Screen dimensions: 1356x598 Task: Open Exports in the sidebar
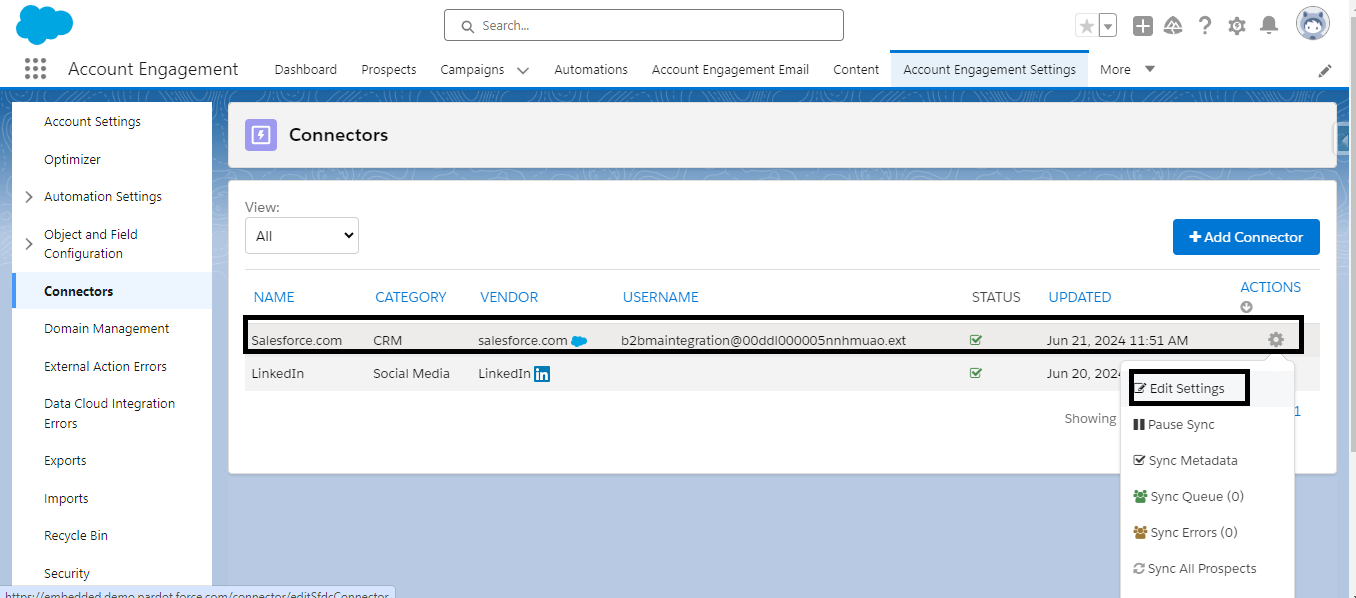65,461
